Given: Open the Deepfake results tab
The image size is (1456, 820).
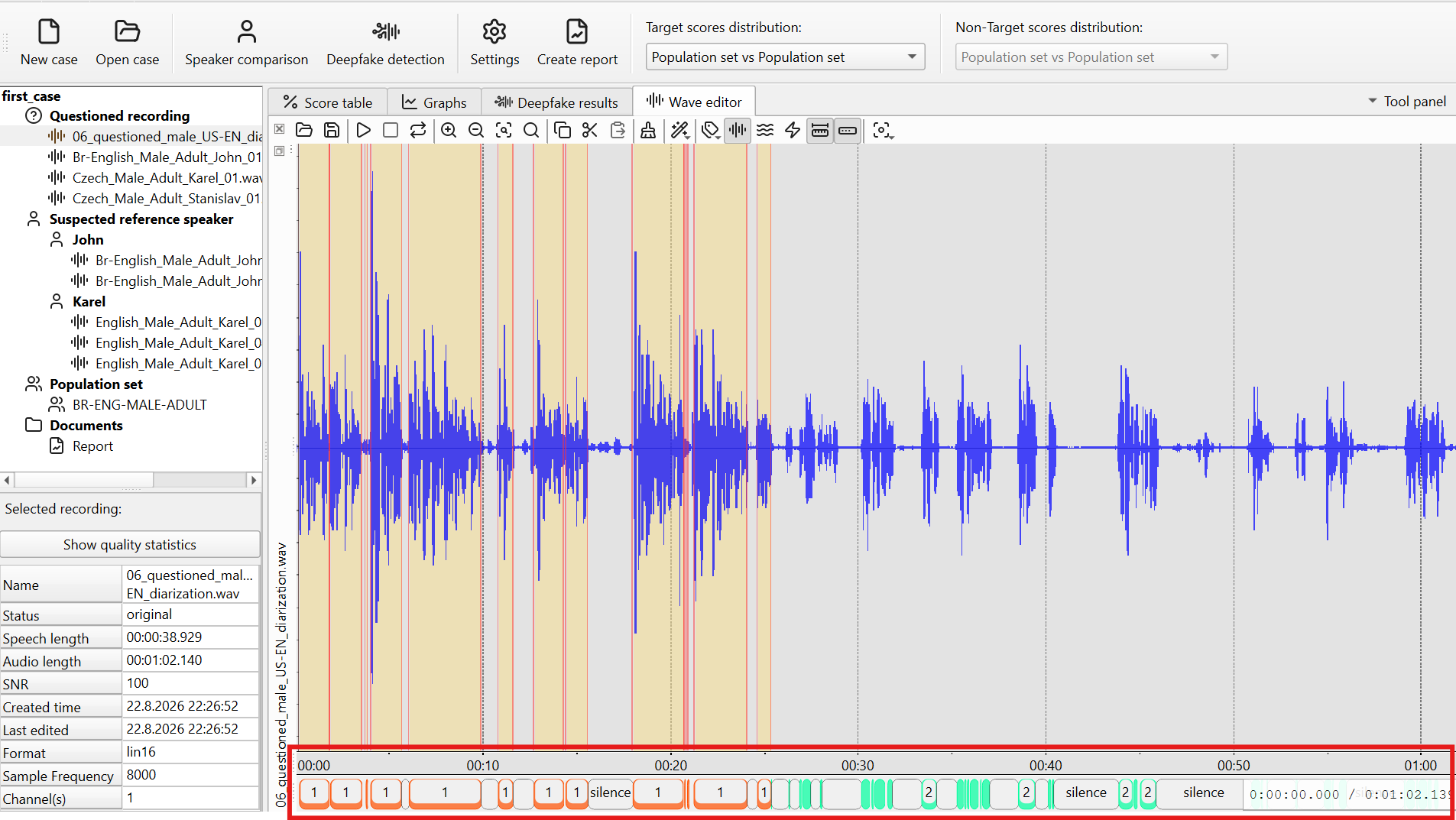Looking at the screenshot, I should click(556, 102).
